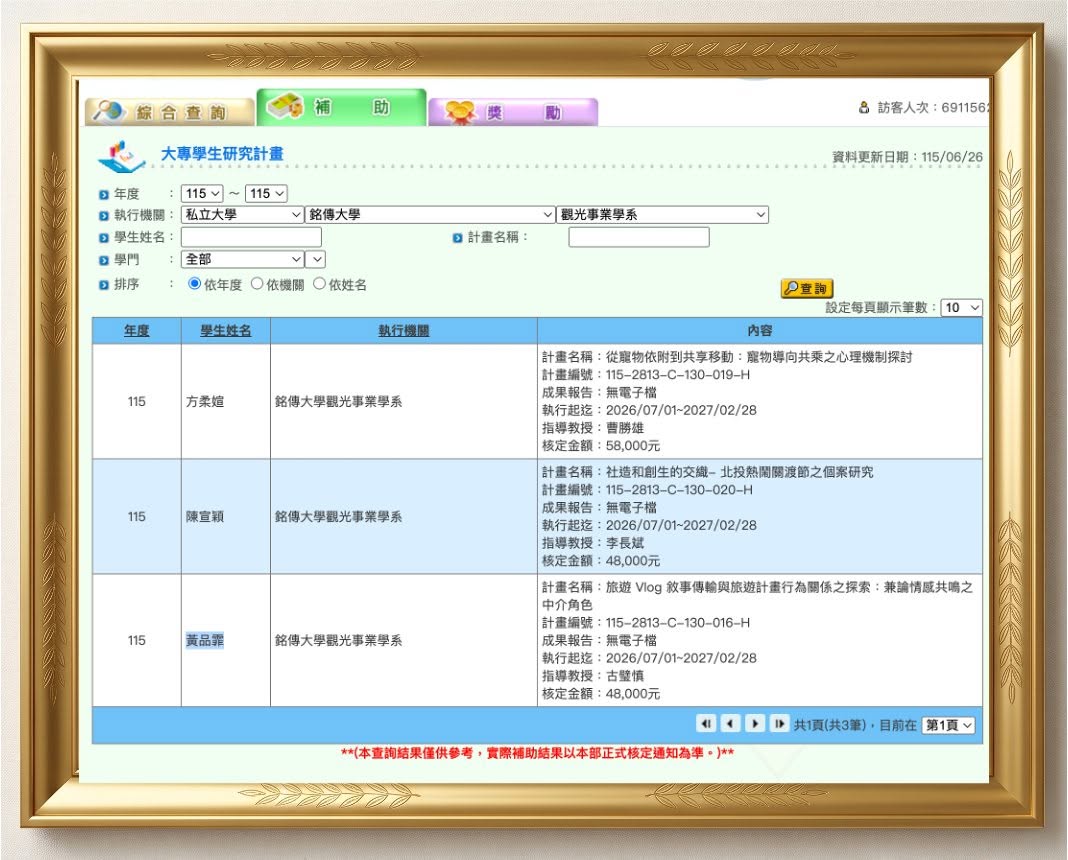Screen dimensions: 1068x860
Task: Click the medal icon on 獎勵 tab
Action: tap(460, 112)
